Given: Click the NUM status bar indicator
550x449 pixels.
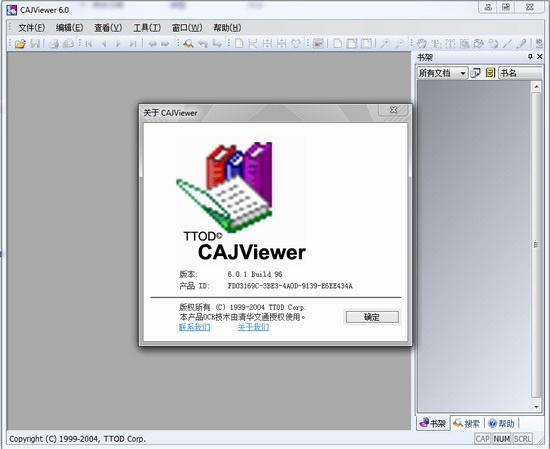Looking at the screenshot, I should [x=502, y=439].
